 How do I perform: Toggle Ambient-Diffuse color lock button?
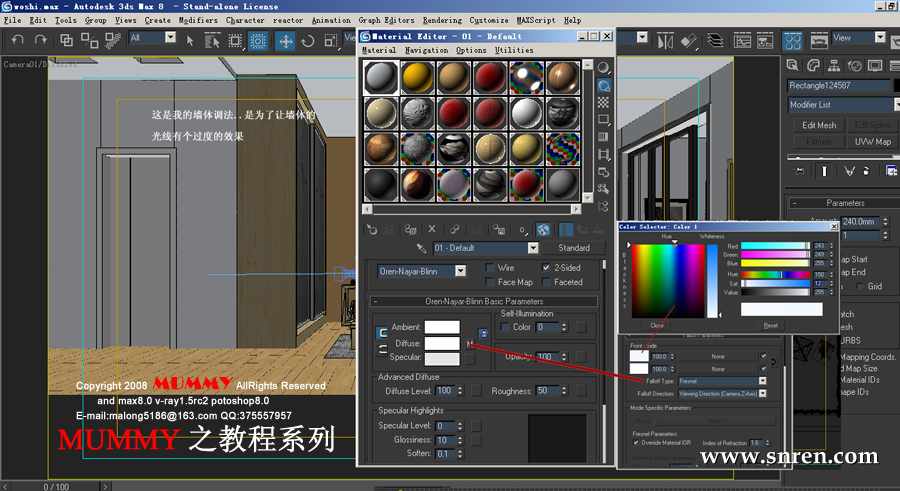point(382,333)
